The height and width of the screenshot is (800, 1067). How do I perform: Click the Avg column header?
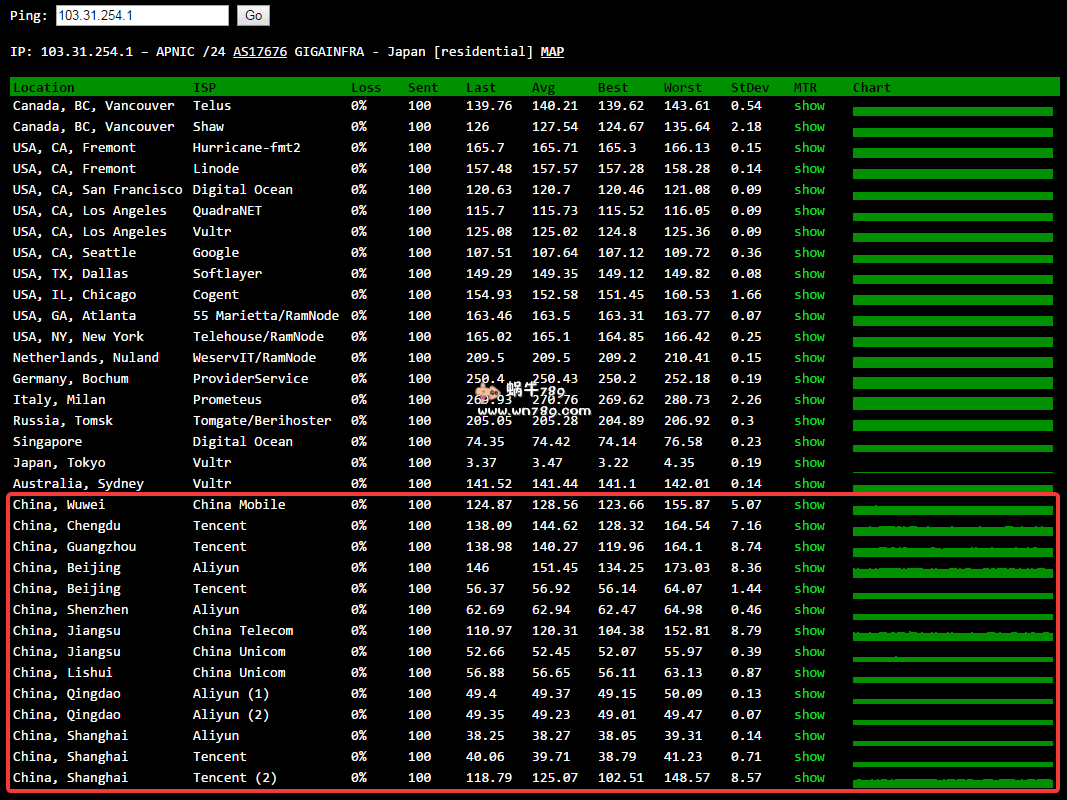coord(543,88)
